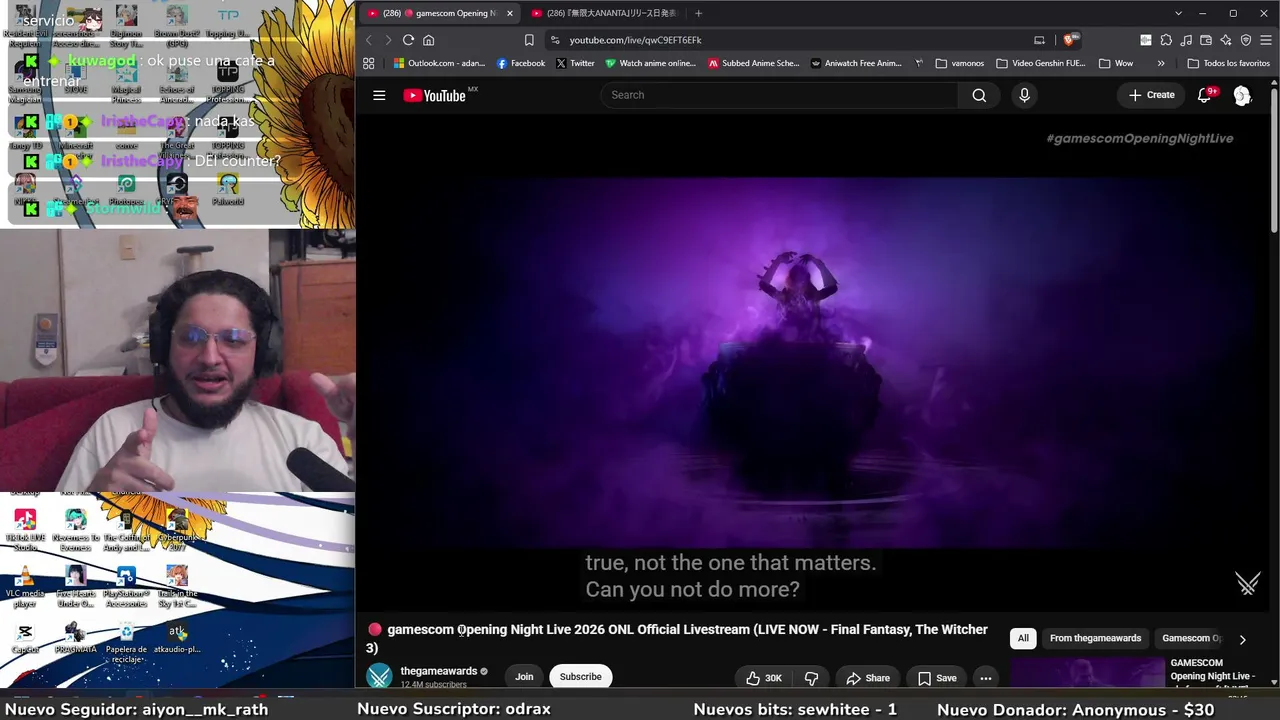Click the #gamescomOpeningNightLive hashtag
This screenshot has height=720, width=1280.
point(1139,138)
